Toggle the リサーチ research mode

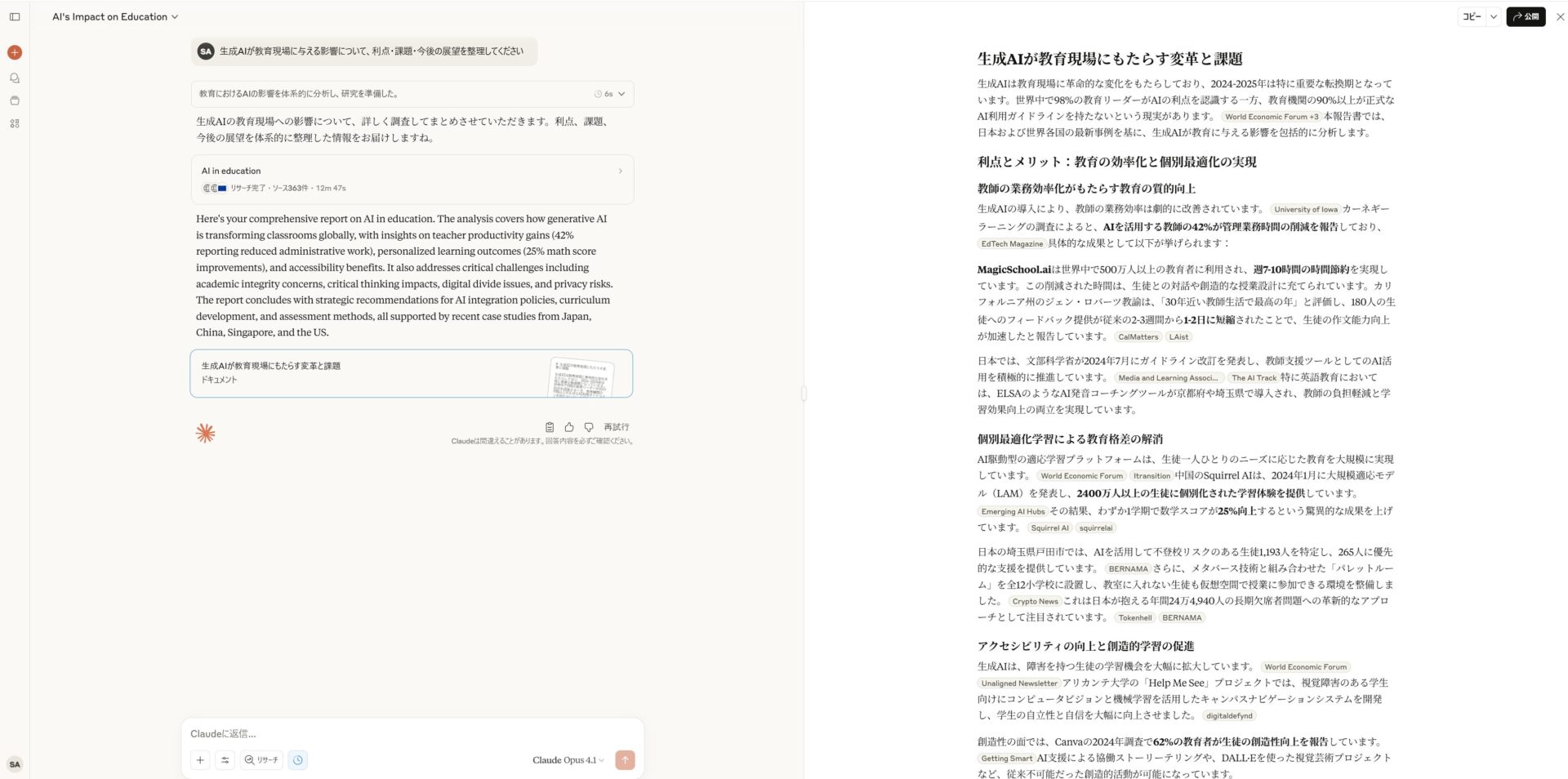(x=261, y=759)
